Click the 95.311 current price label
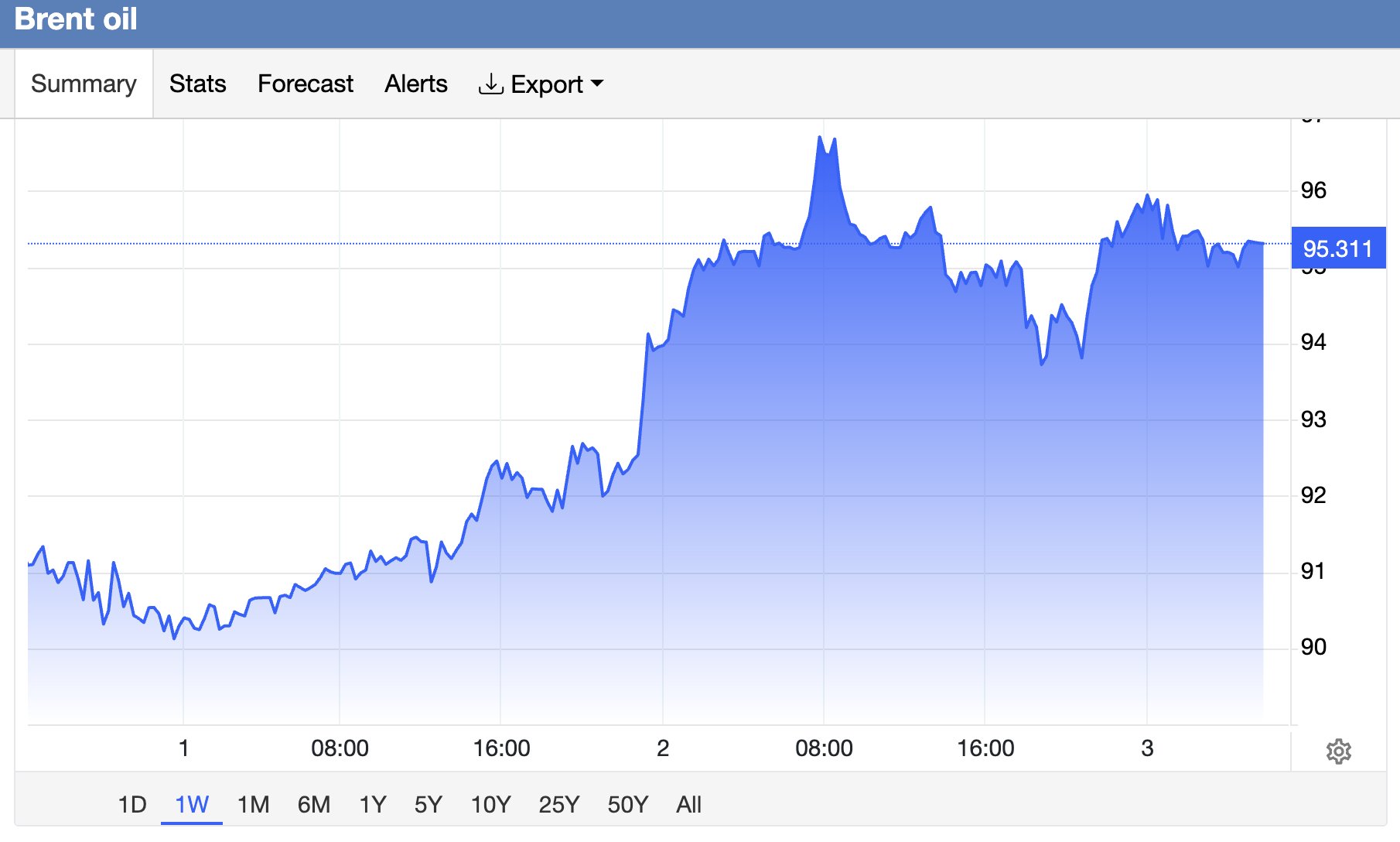This screenshot has width=1400, height=842. (x=1338, y=248)
